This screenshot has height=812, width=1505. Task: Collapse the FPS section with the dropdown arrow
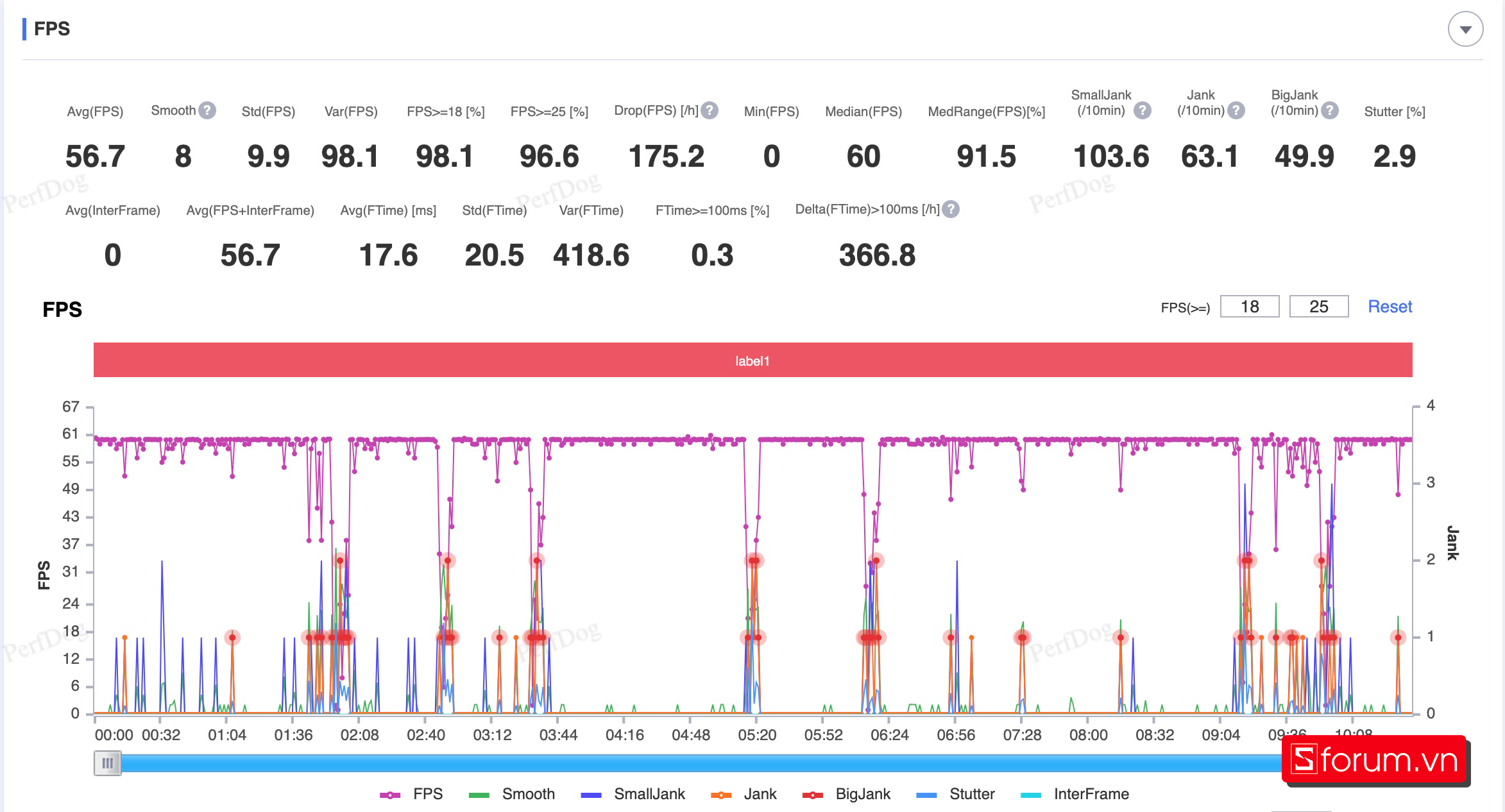tap(1465, 30)
